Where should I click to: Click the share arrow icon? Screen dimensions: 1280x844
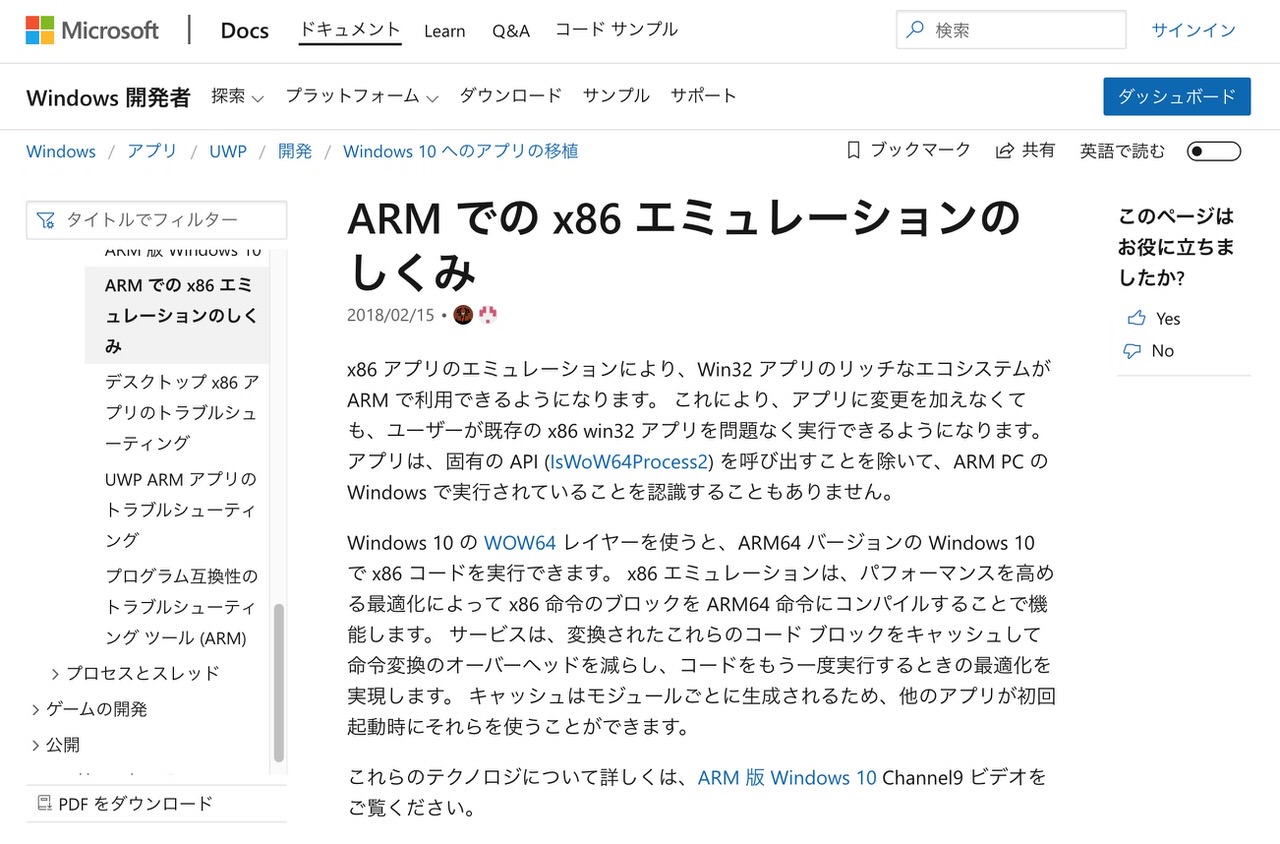click(1005, 151)
